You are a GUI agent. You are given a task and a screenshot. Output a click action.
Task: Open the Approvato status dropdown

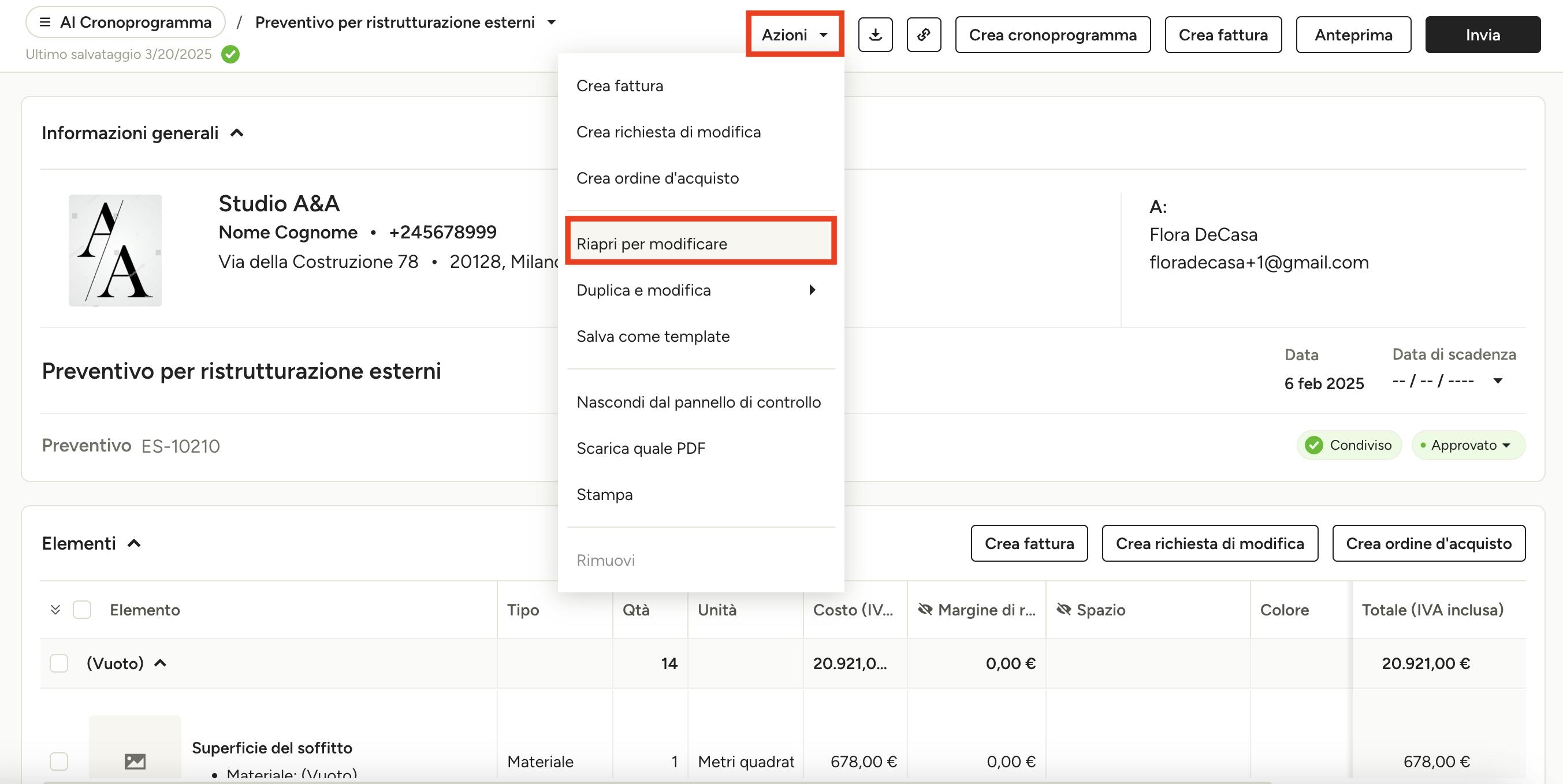(x=1468, y=445)
